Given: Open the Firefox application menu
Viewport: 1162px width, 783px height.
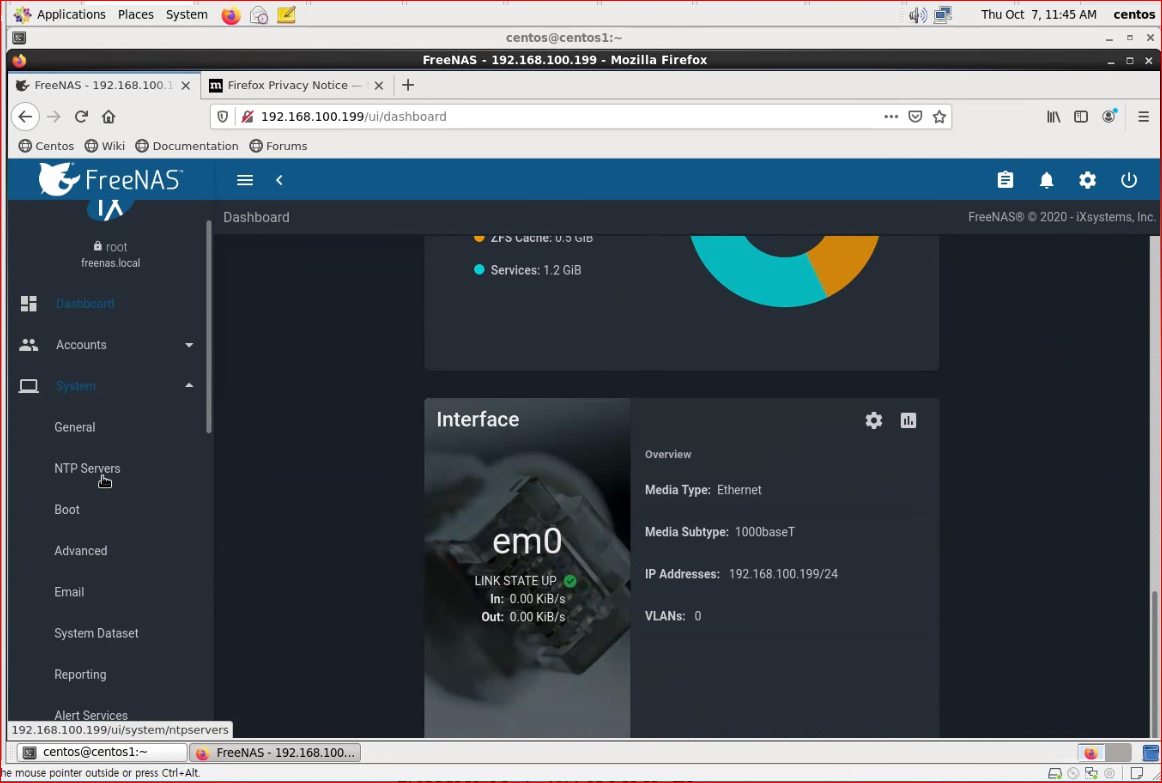Looking at the screenshot, I should click(x=1143, y=116).
